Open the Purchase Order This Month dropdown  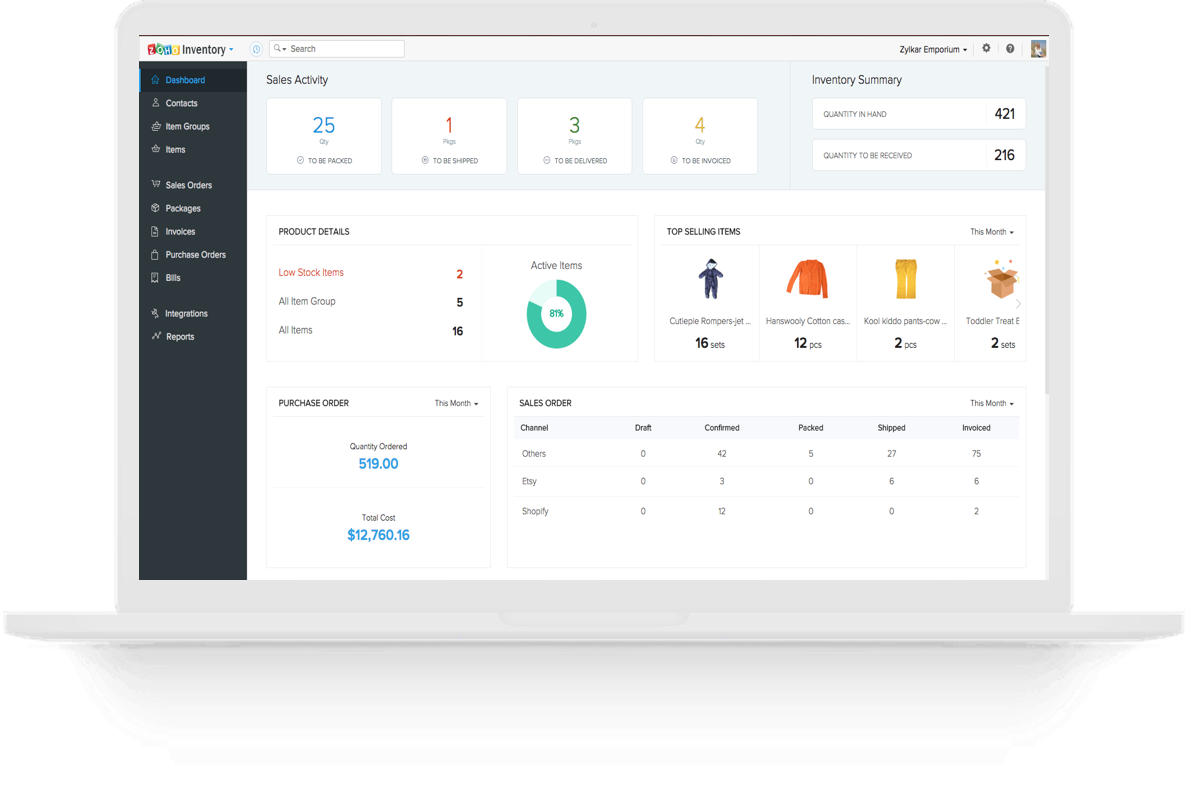(x=456, y=404)
